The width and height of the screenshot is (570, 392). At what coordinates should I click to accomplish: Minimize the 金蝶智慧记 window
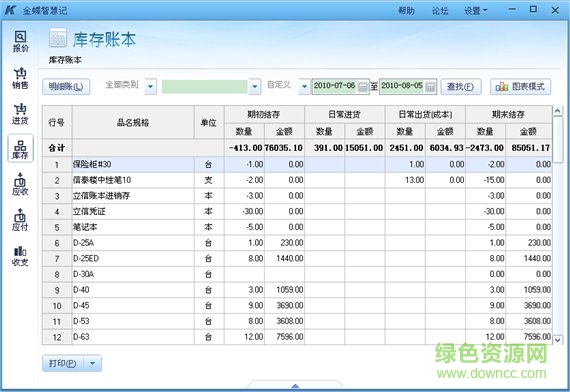(512, 10)
